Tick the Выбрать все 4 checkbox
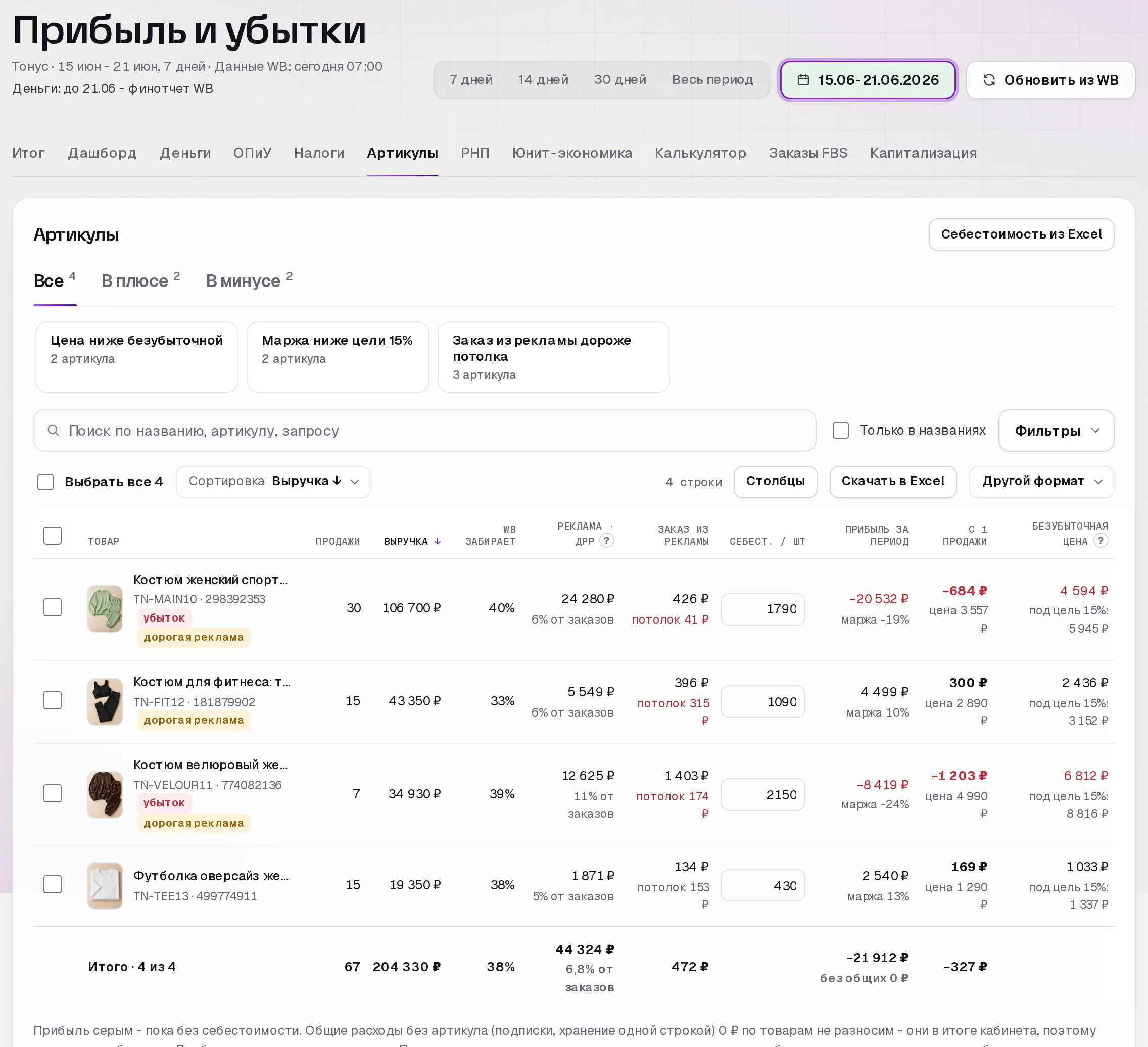1148x1047 pixels. point(45,482)
